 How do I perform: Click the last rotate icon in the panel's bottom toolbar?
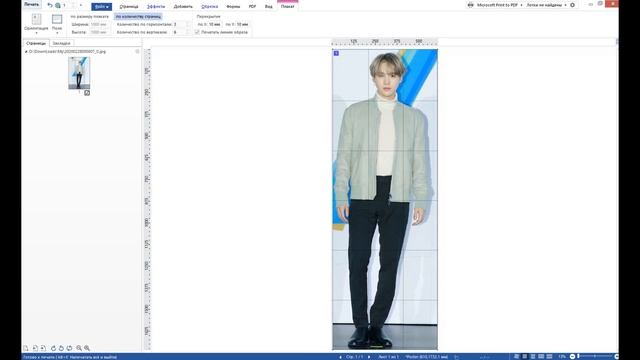(69, 348)
